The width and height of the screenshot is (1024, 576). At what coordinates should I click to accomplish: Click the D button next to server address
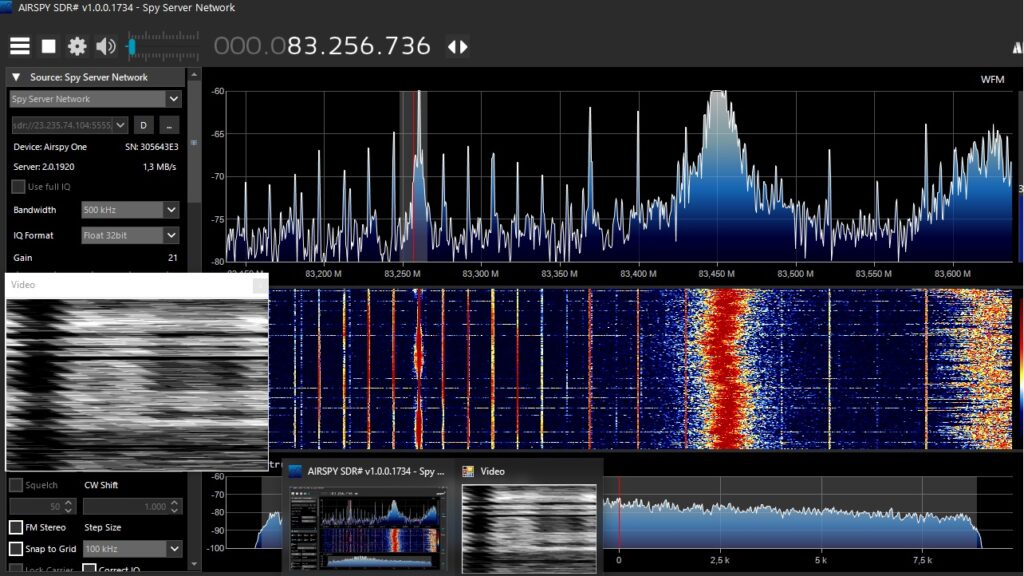(x=144, y=125)
